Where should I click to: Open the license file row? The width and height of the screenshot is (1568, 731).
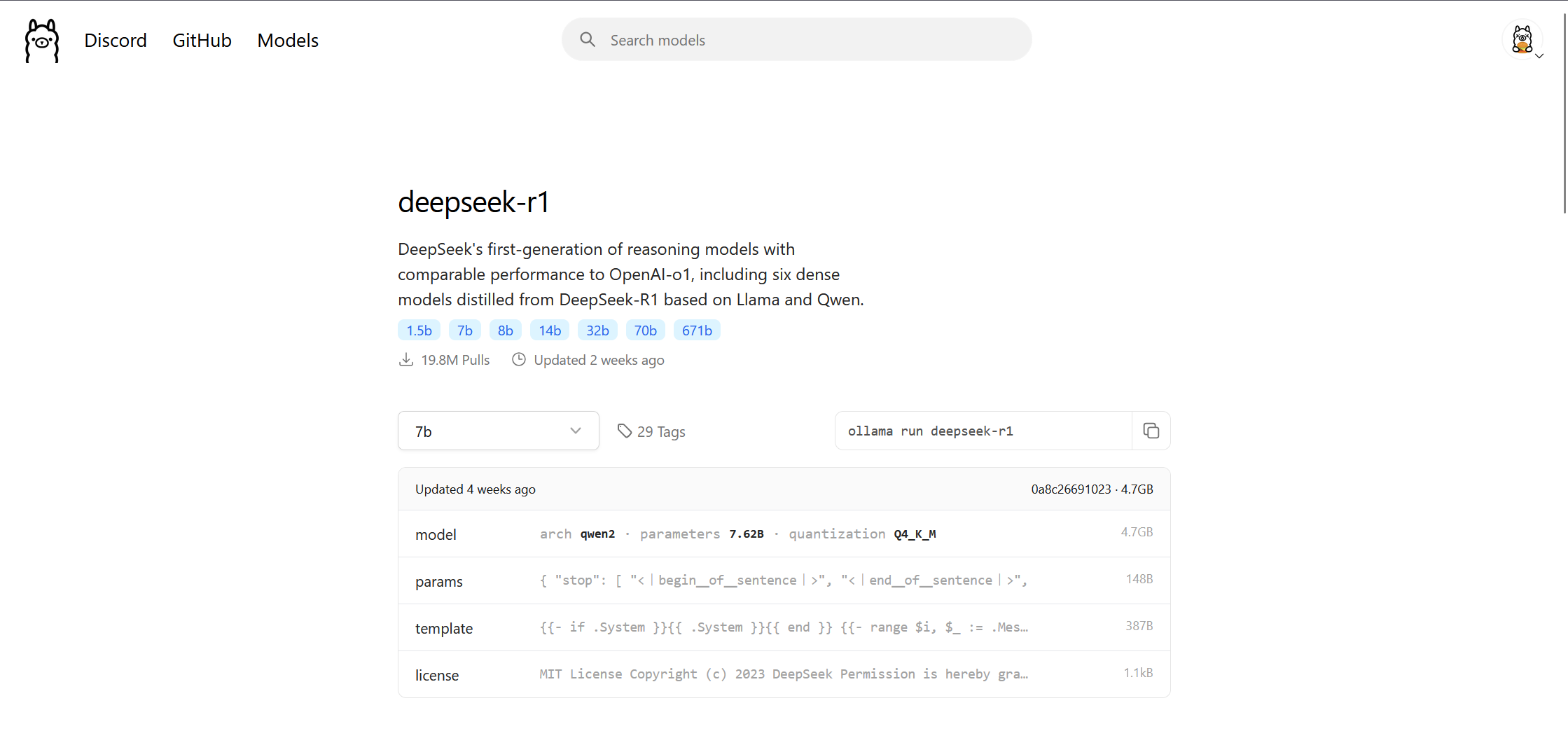pyautogui.click(x=784, y=674)
